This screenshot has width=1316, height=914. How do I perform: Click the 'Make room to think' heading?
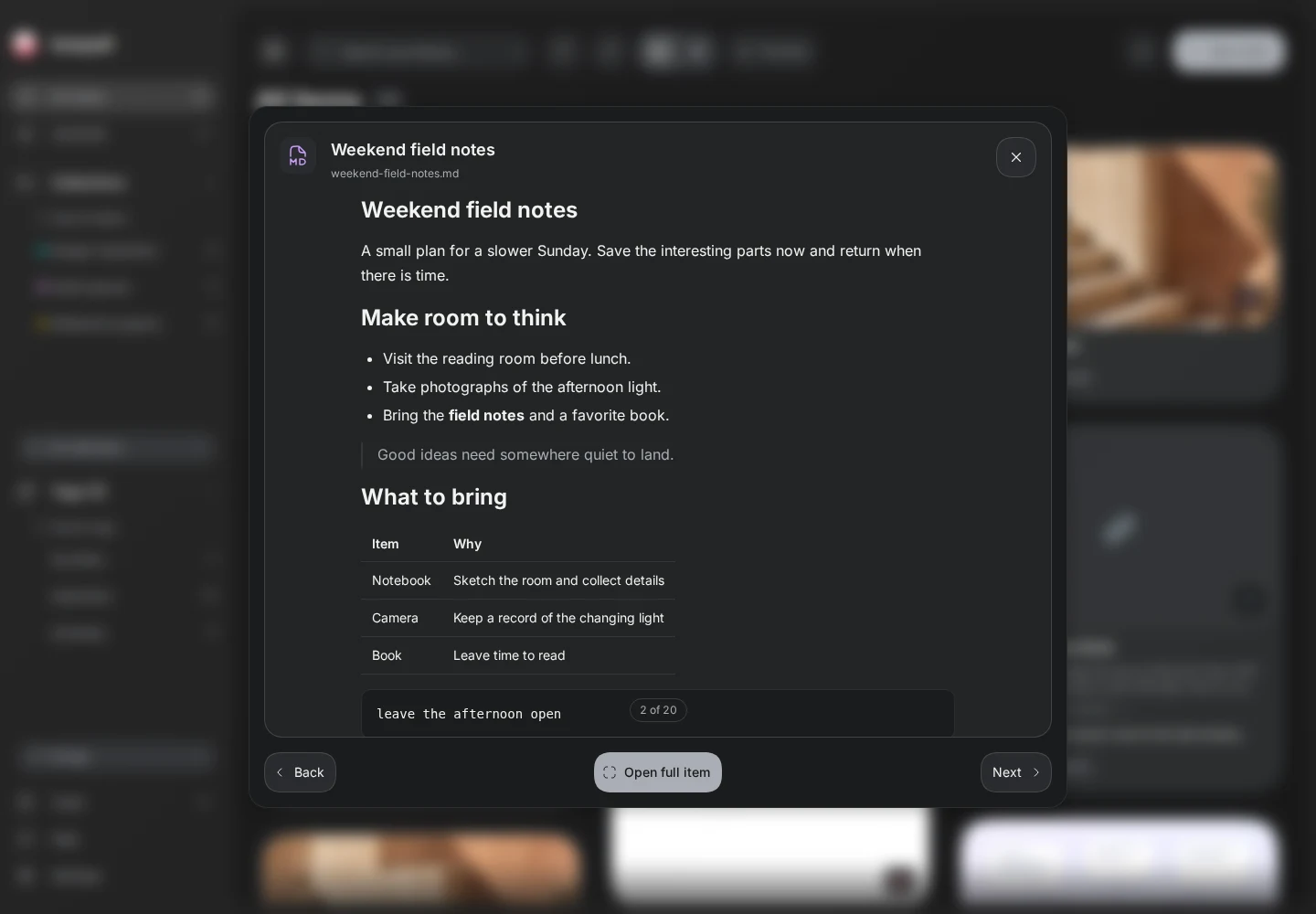(x=463, y=318)
